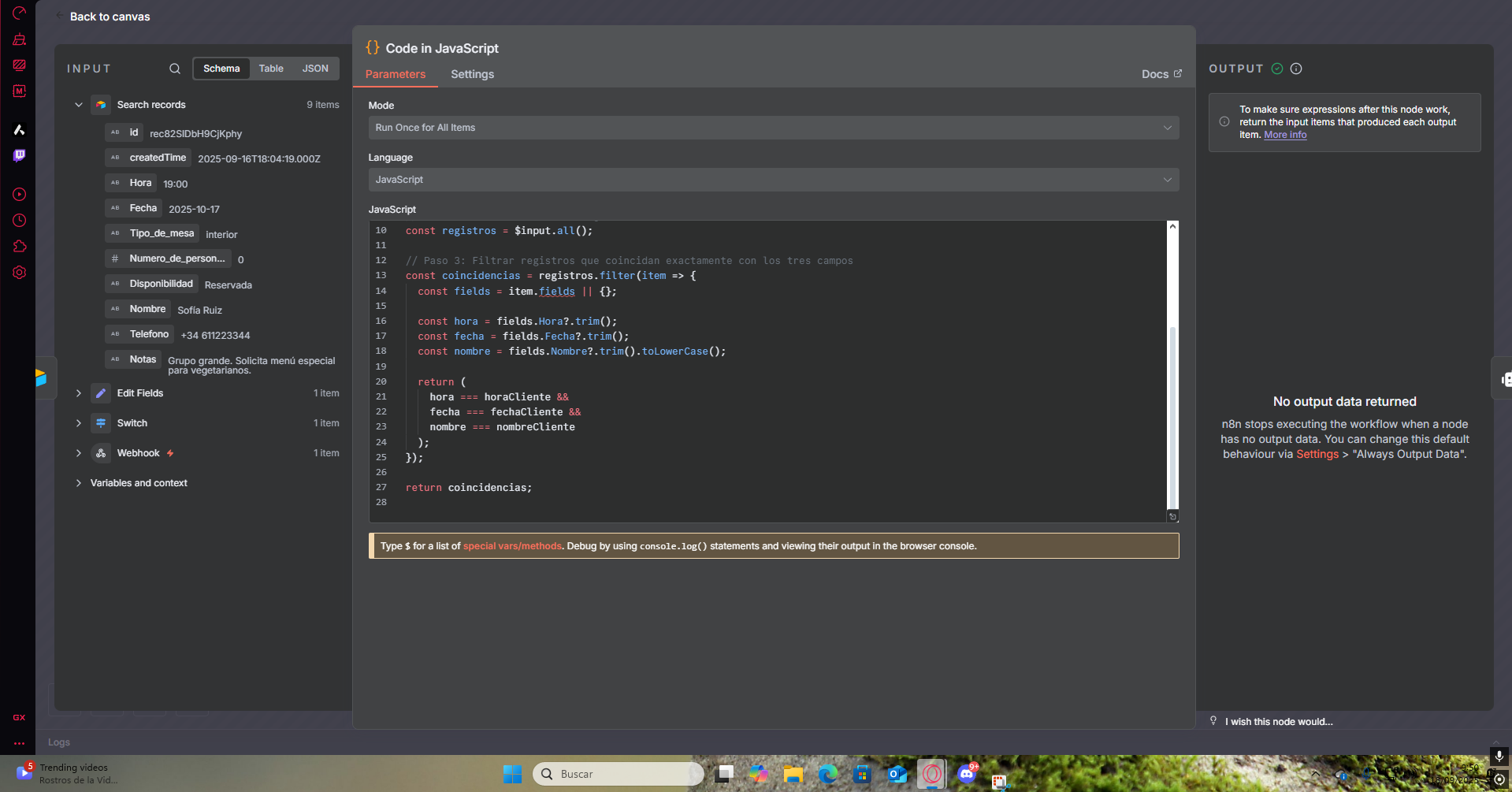Switch to the Settings tab

click(472, 74)
